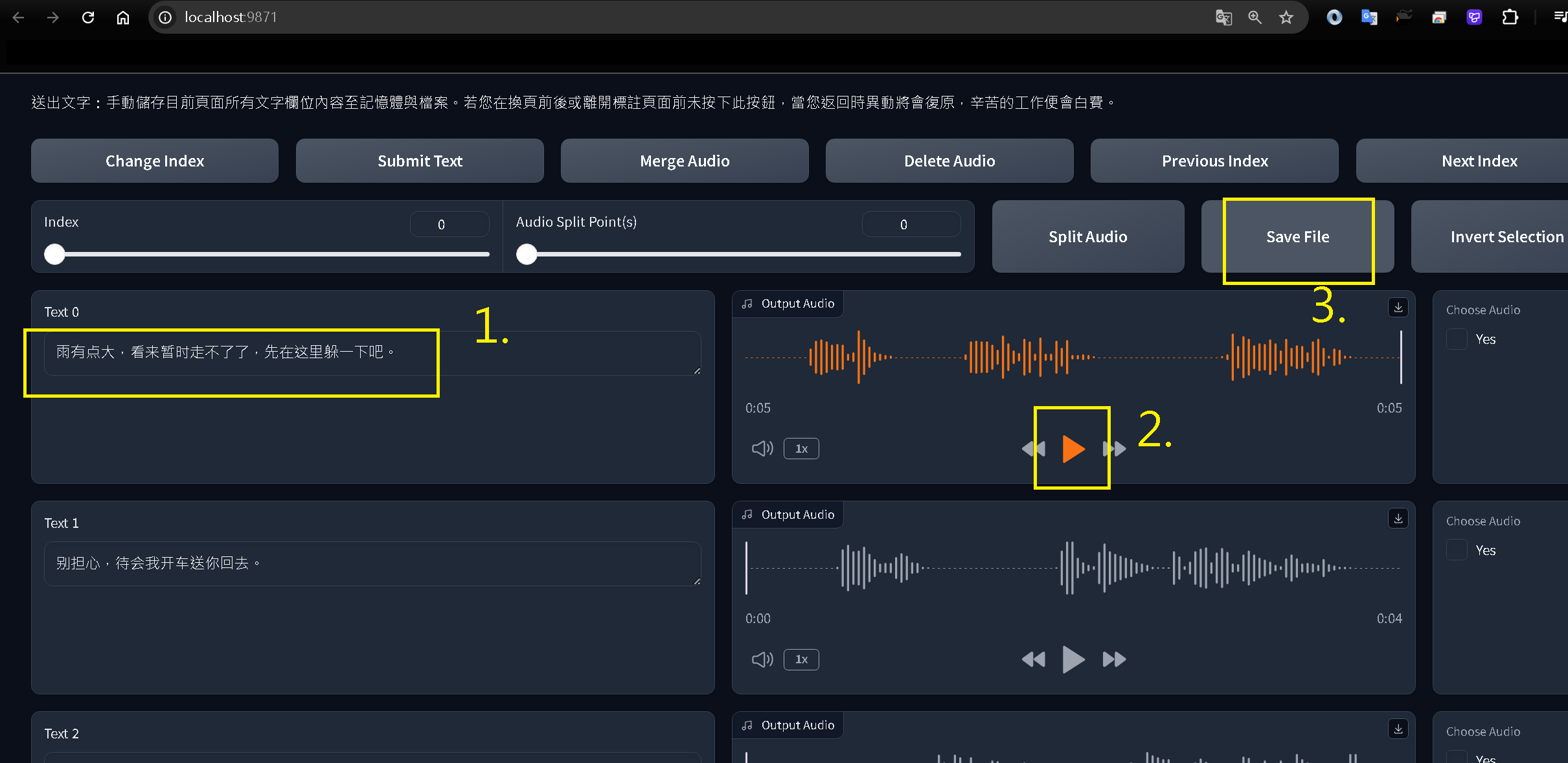Click the Split Audio button
This screenshot has height=763, width=1568.
pos(1088,236)
